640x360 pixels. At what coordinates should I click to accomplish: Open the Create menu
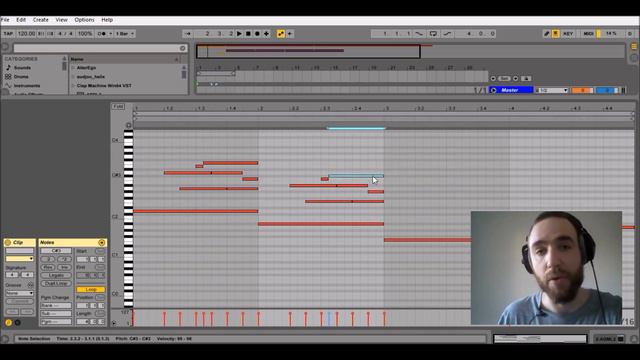click(40, 20)
